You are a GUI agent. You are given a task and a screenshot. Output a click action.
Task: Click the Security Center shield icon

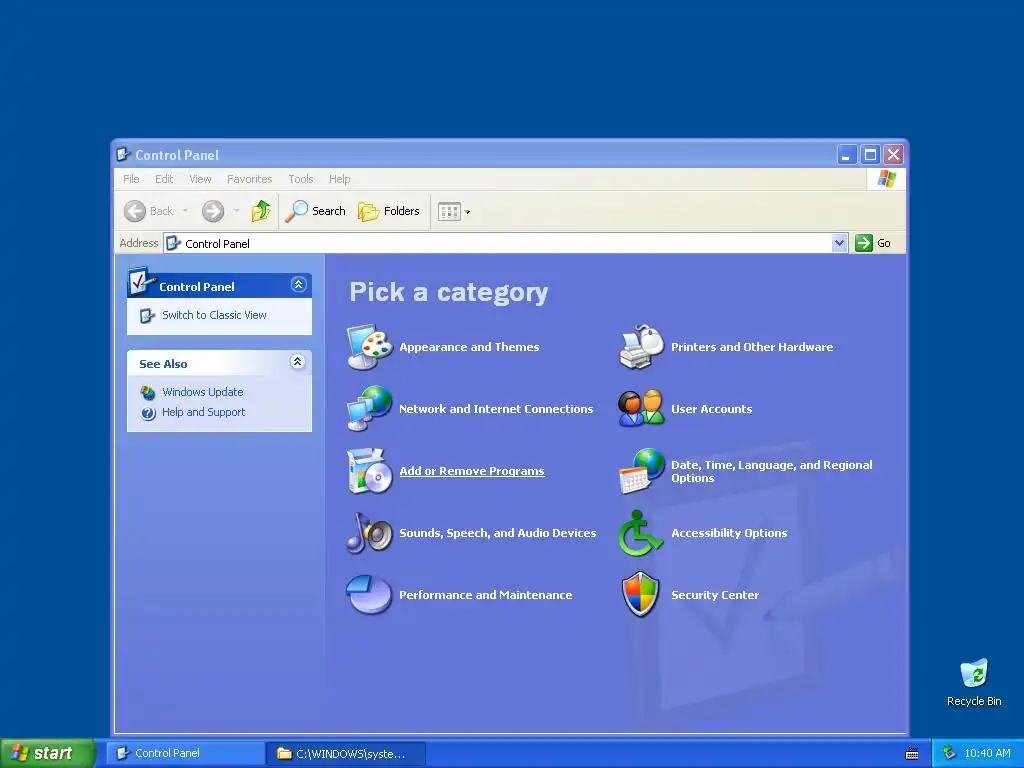click(640, 594)
